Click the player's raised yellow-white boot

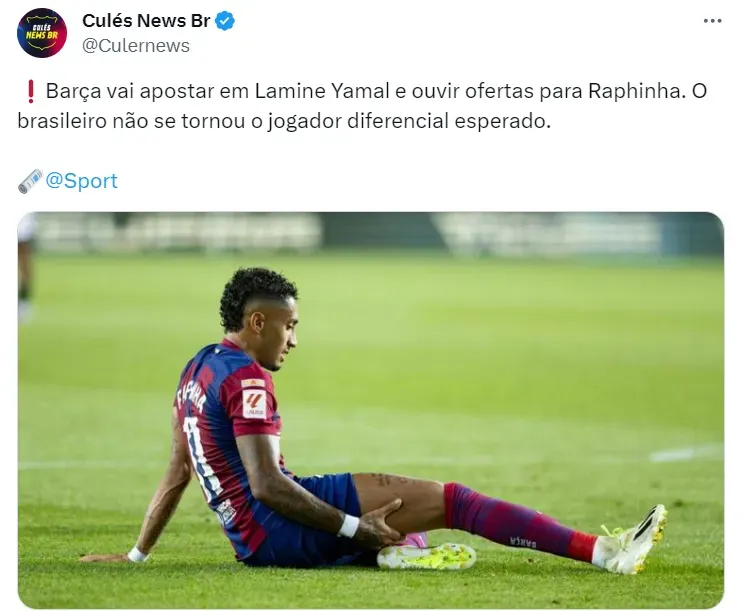(632, 540)
